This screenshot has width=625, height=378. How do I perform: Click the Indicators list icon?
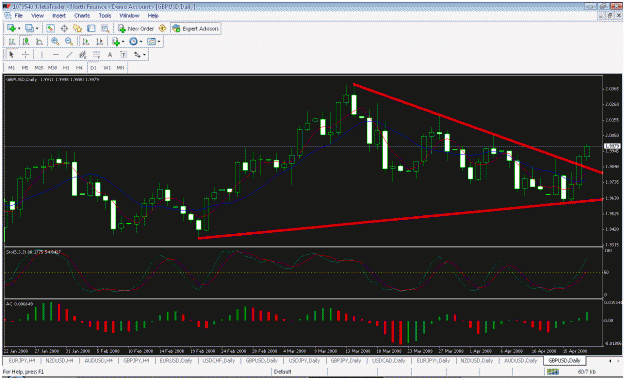click(x=116, y=41)
